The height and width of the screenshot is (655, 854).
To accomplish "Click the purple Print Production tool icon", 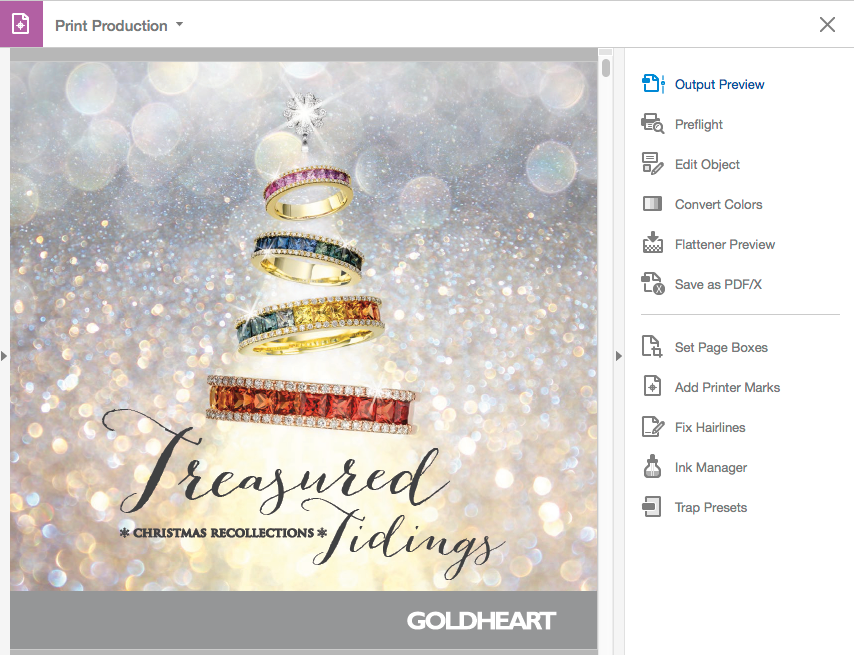I will coord(21,24).
